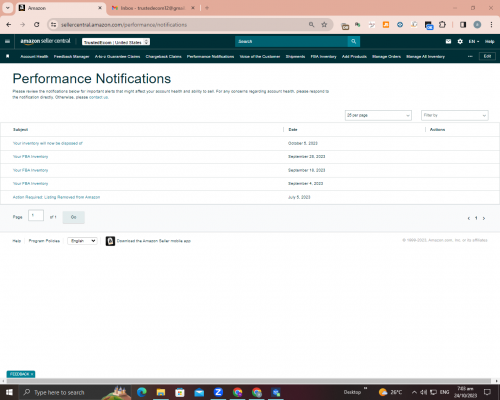
Task: Open the 25 per page dropdown
Action: 378,115
